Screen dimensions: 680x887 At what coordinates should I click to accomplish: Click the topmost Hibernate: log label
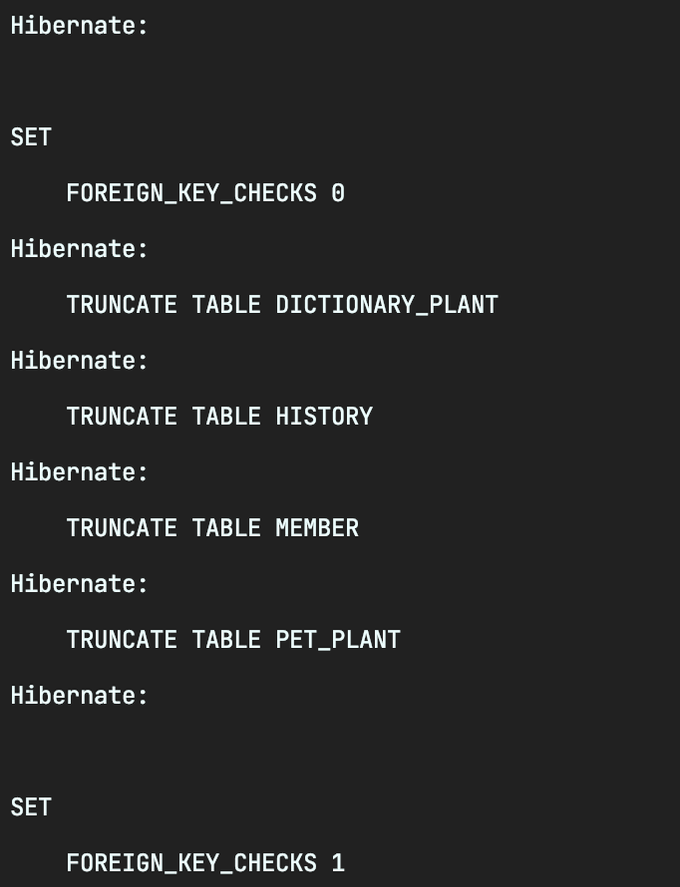[x=79, y=25]
